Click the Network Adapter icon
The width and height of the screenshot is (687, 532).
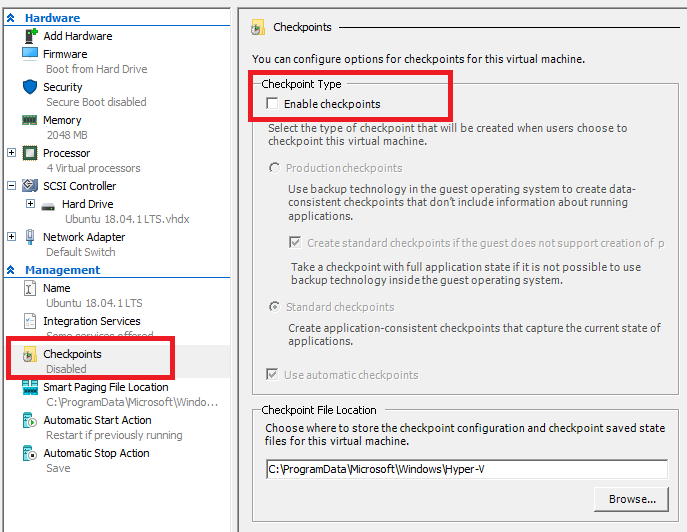pos(30,237)
